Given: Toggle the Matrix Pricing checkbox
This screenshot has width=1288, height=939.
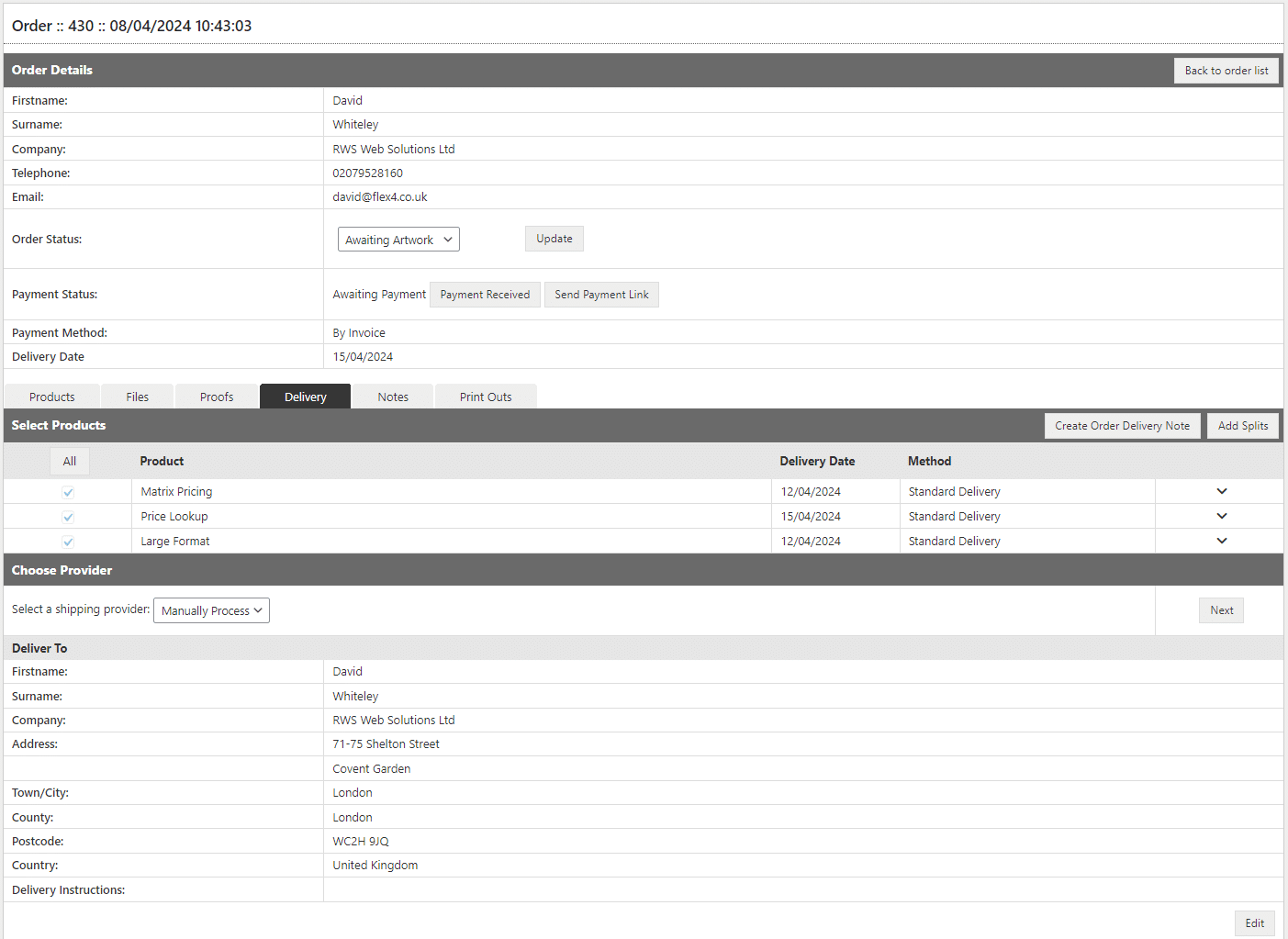Looking at the screenshot, I should click(68, 492).
